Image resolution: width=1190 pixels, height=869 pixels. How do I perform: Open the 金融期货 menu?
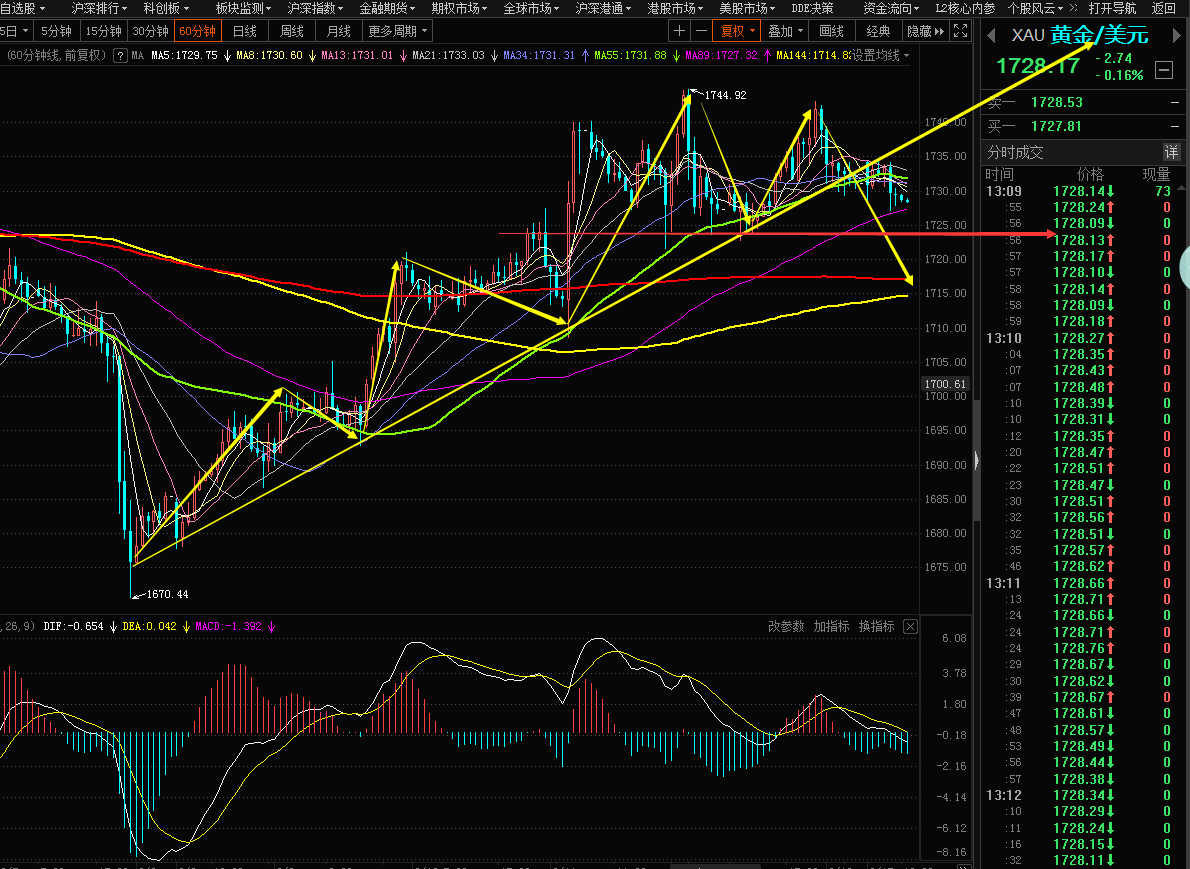[387, 8]
